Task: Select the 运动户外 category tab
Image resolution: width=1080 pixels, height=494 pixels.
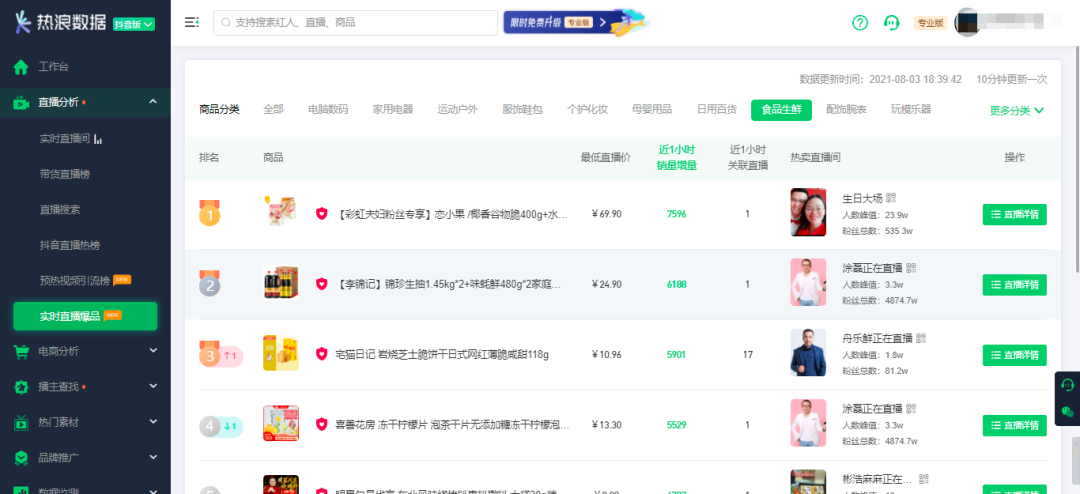Action: click(457, 109)
